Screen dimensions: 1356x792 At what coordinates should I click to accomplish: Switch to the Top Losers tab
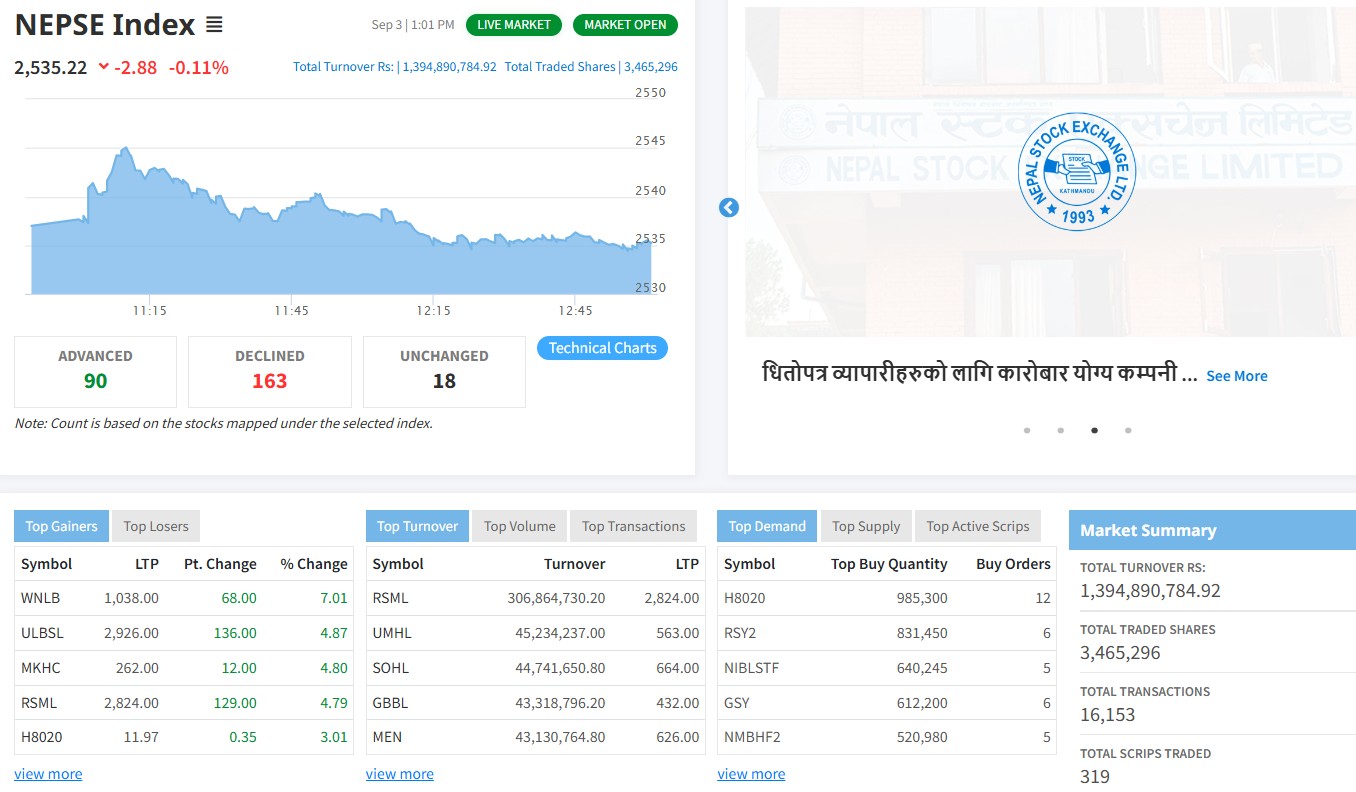156,526
